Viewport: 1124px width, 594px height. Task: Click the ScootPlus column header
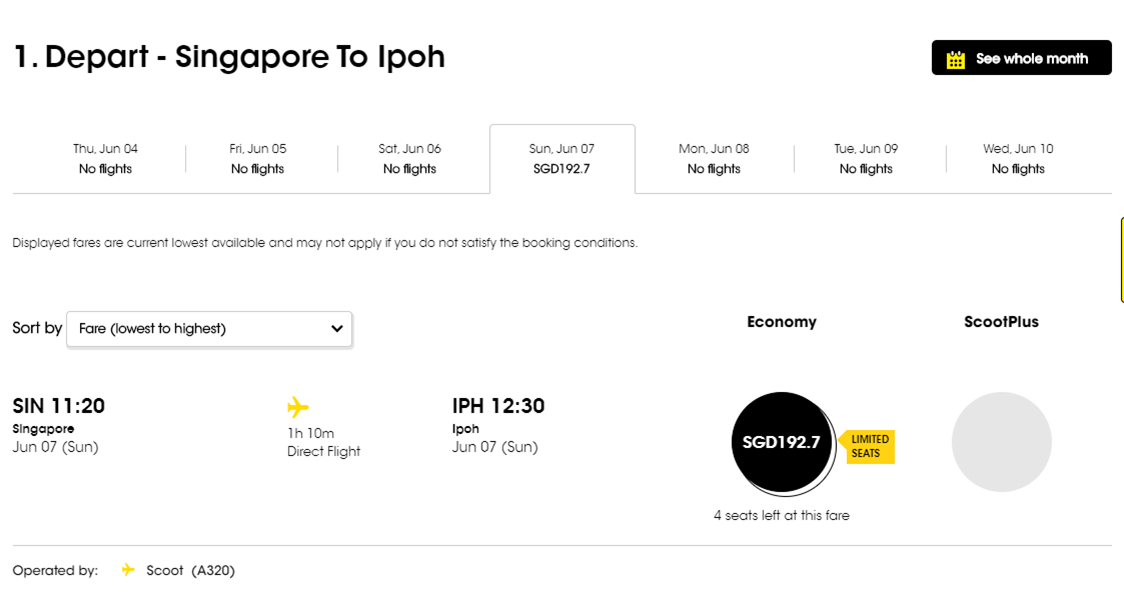coord(1001,322)
